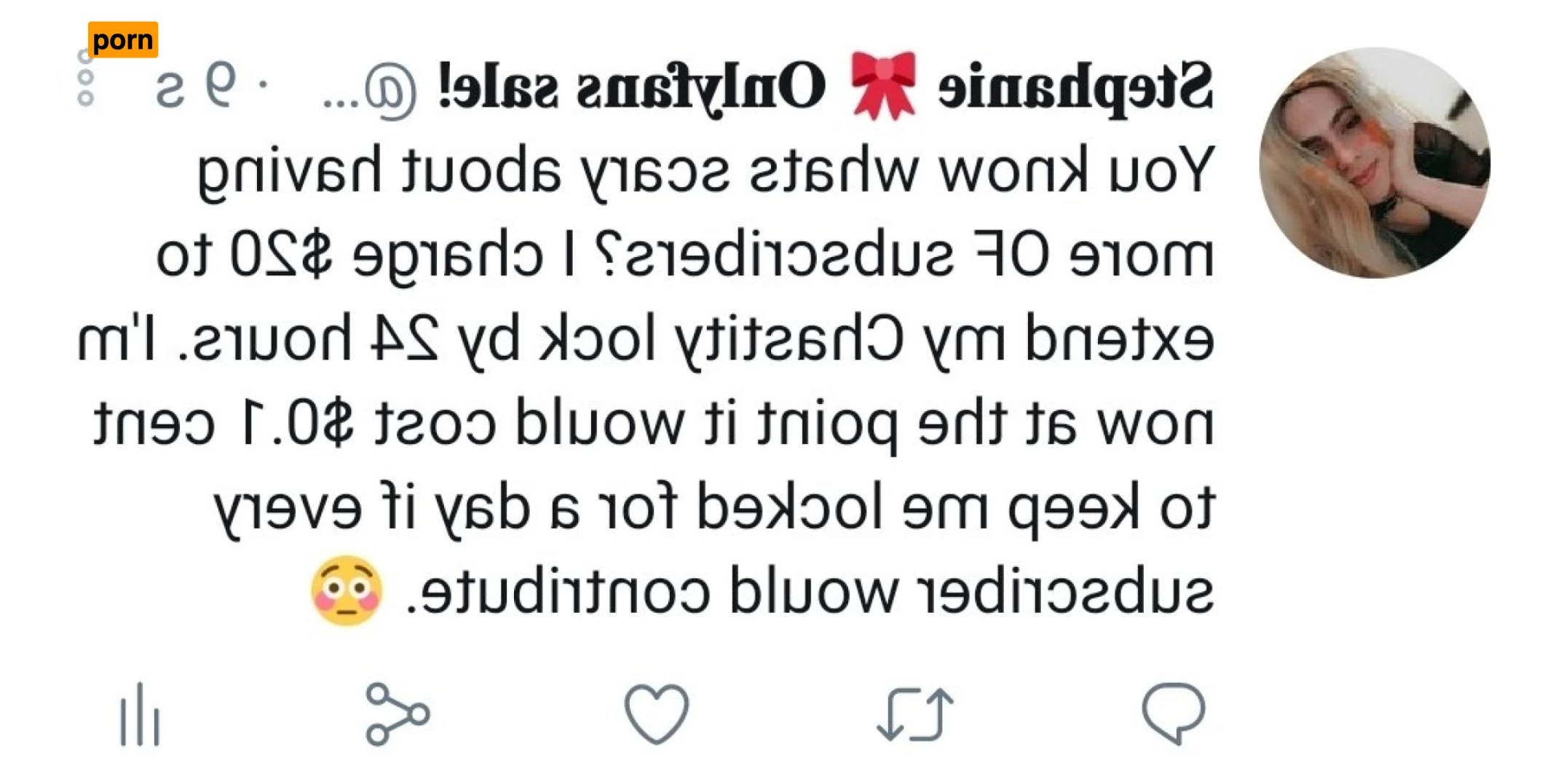The image size is (1542, 784).
Task: Open the three-dot more options menu
Action: point(85,78)
